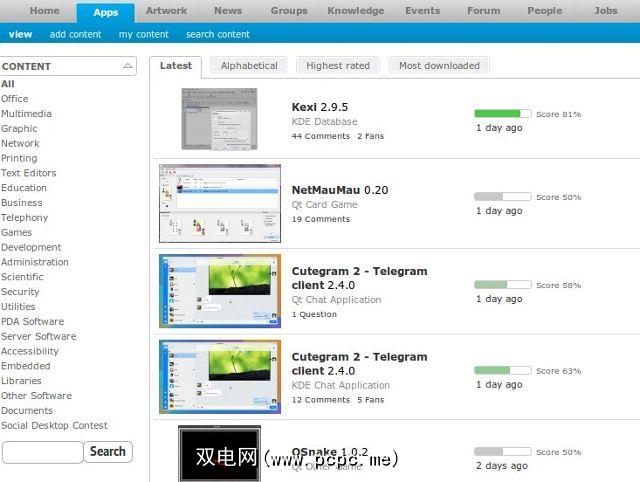Filter by the Network category
The image size is (640, 482).
[x=20, y=143]
